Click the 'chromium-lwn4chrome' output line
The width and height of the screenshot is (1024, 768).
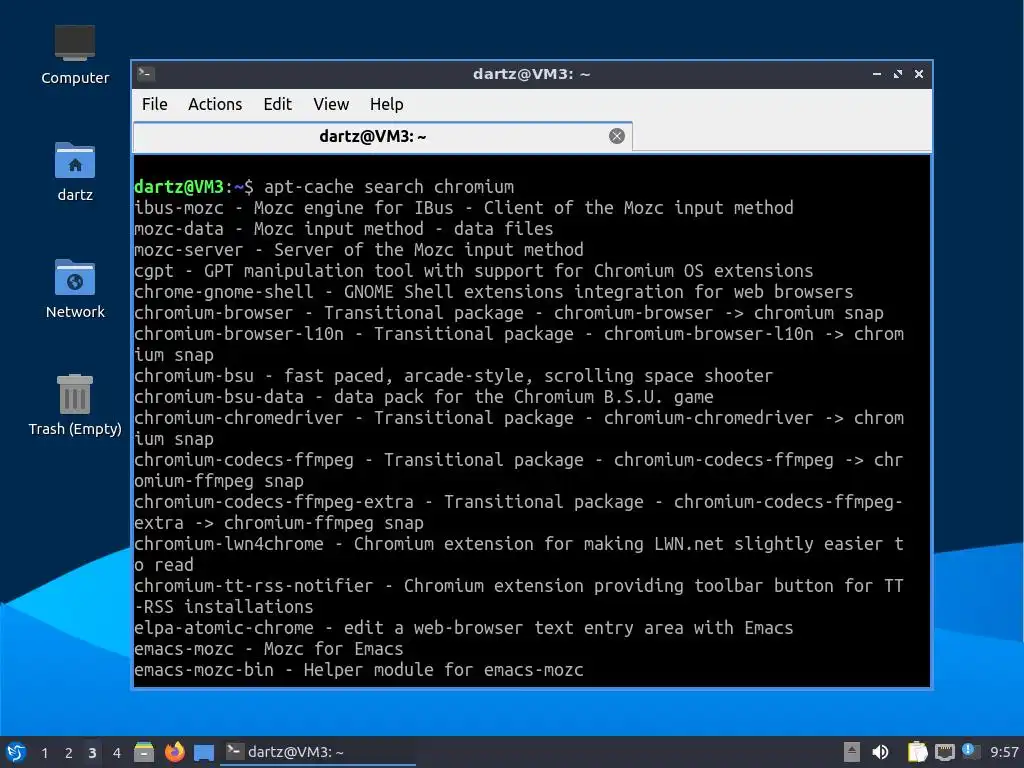(519, 554)
